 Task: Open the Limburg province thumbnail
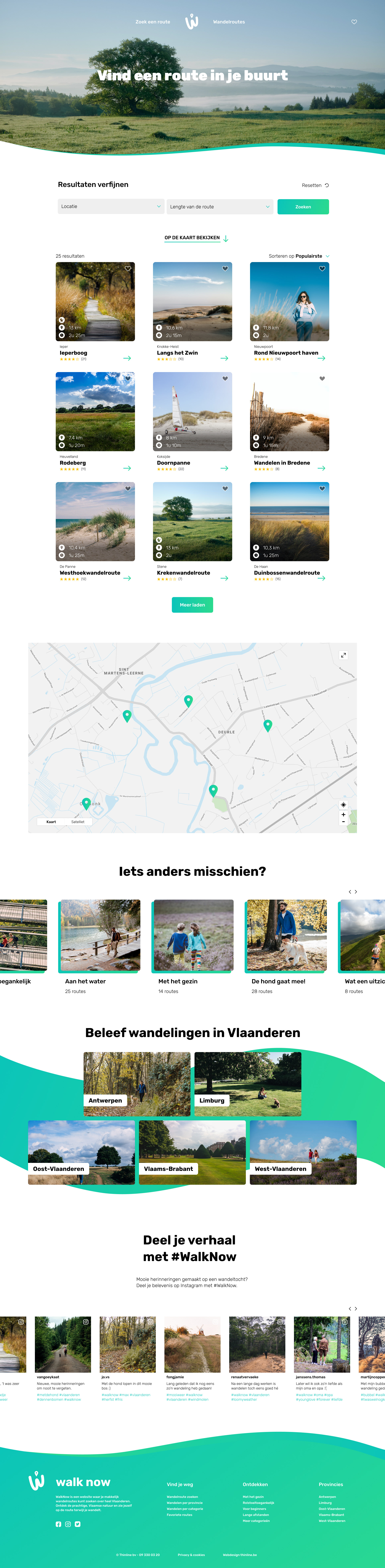coord(248,1084)
